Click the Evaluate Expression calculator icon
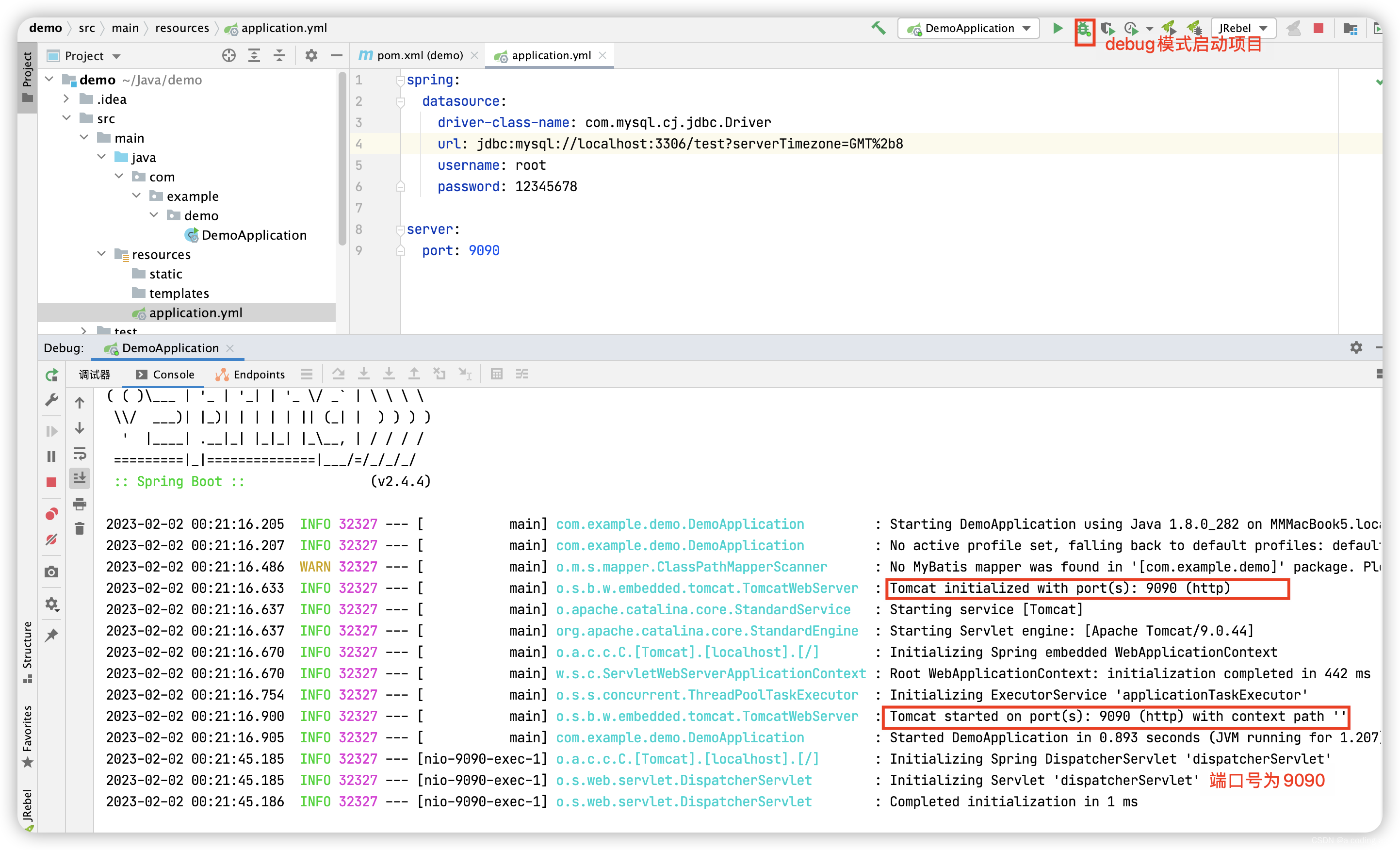The image size is (1400, 850). coord(497,374)
